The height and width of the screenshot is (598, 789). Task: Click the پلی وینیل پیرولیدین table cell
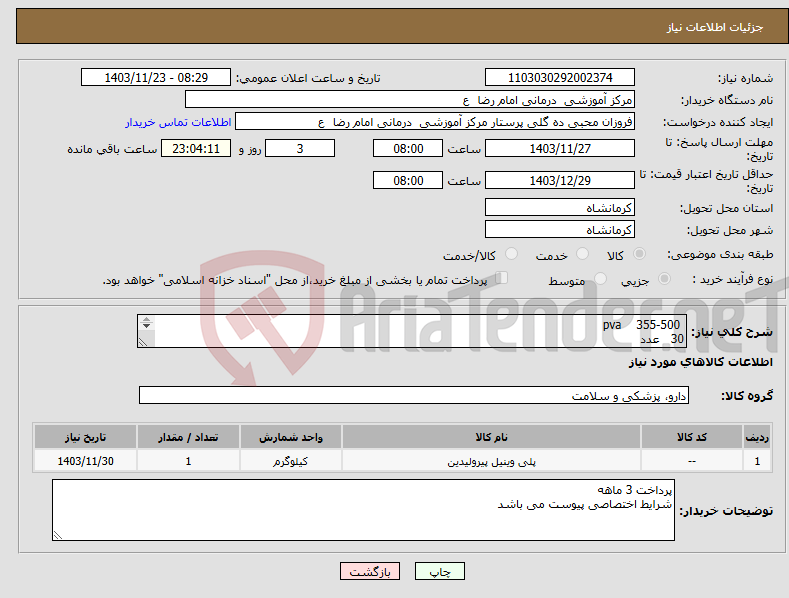point(491,461)
